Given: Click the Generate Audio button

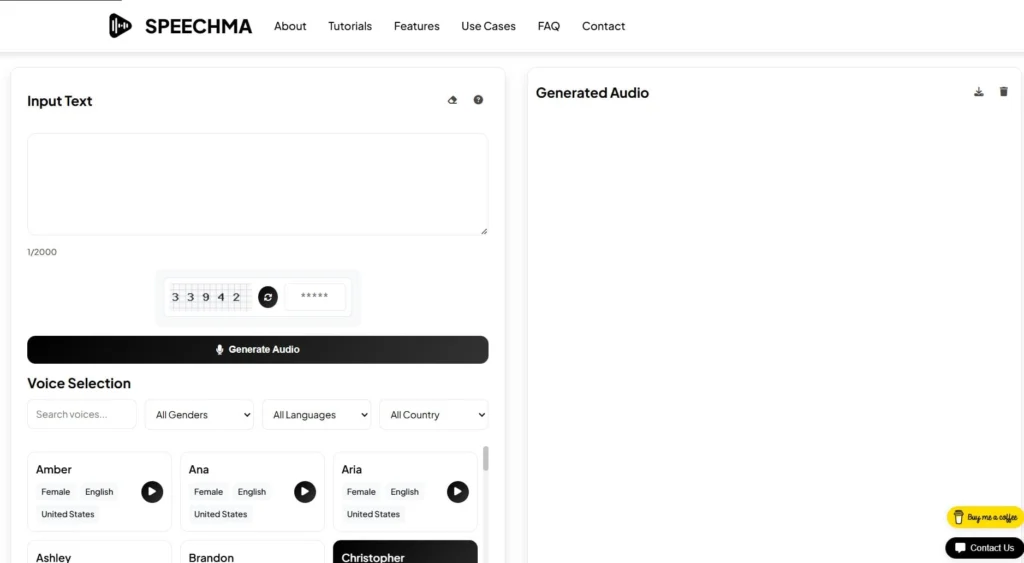Looking at the screenshot, I should tap(258, 349).
